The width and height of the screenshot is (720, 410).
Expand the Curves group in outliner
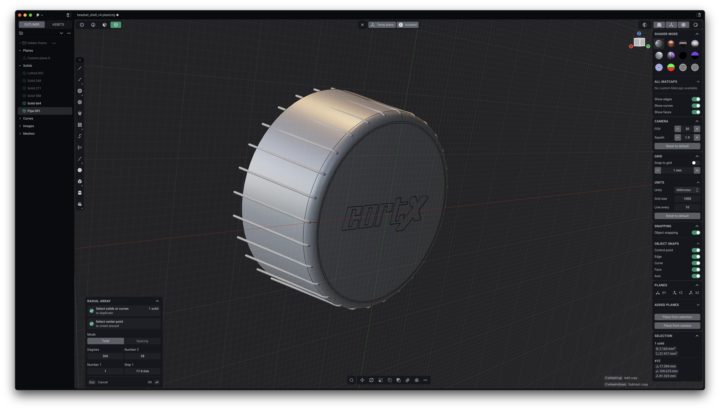[x=20, y=118]
